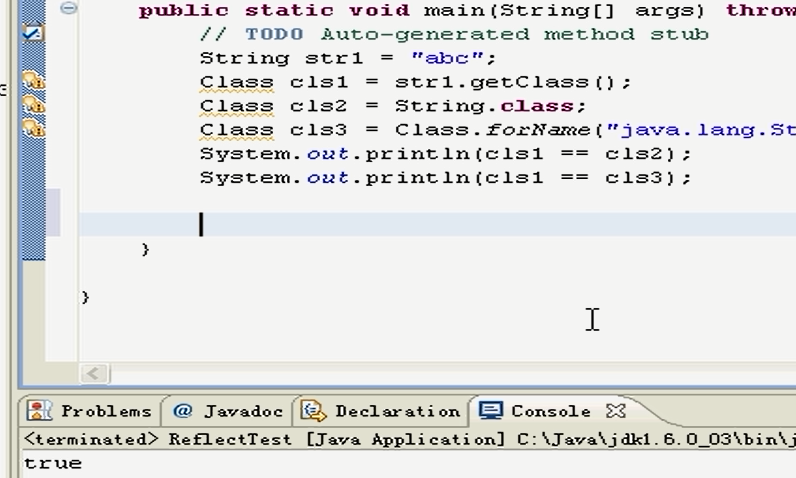Click the "java.lang.St" string argument
The height and width of the screenshot is (478, 796).
[x=701, y=129]
